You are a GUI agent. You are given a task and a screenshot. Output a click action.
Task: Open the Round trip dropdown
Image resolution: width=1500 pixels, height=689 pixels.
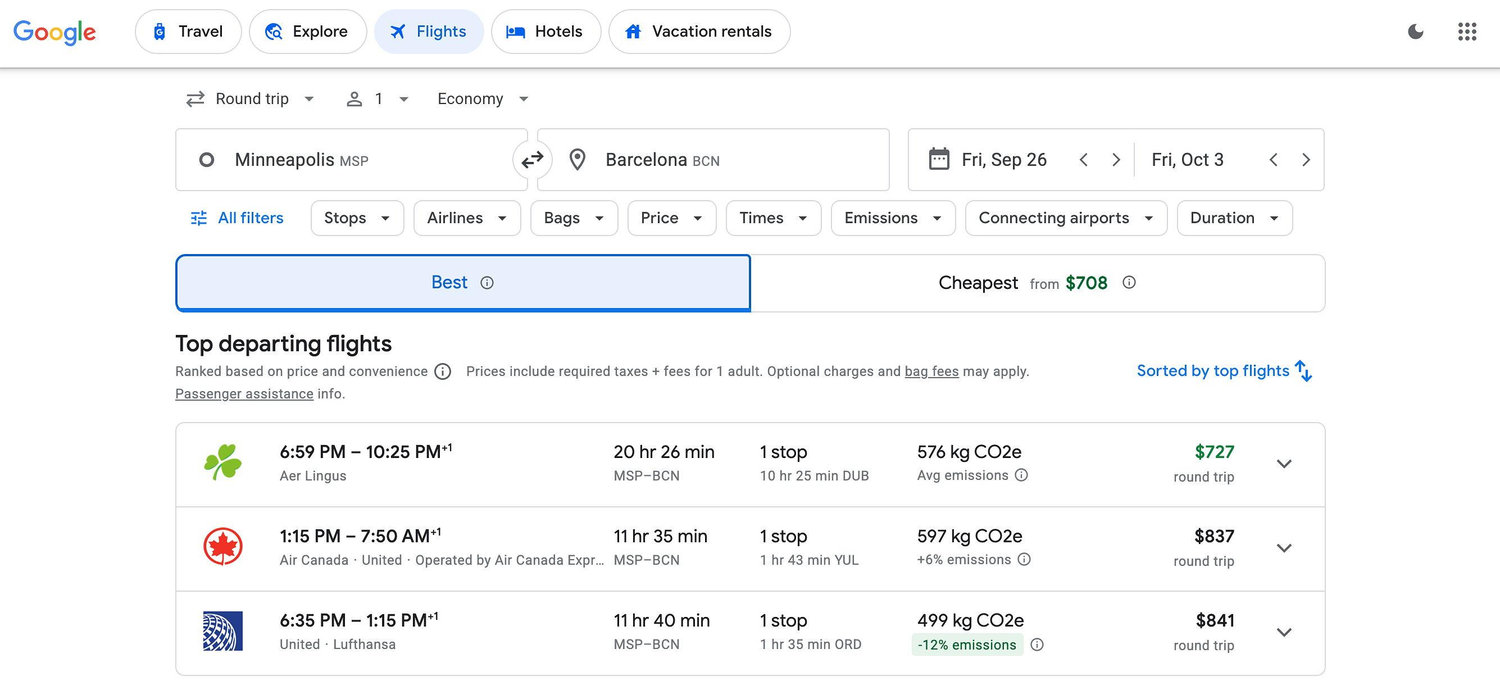coord(251,99)
